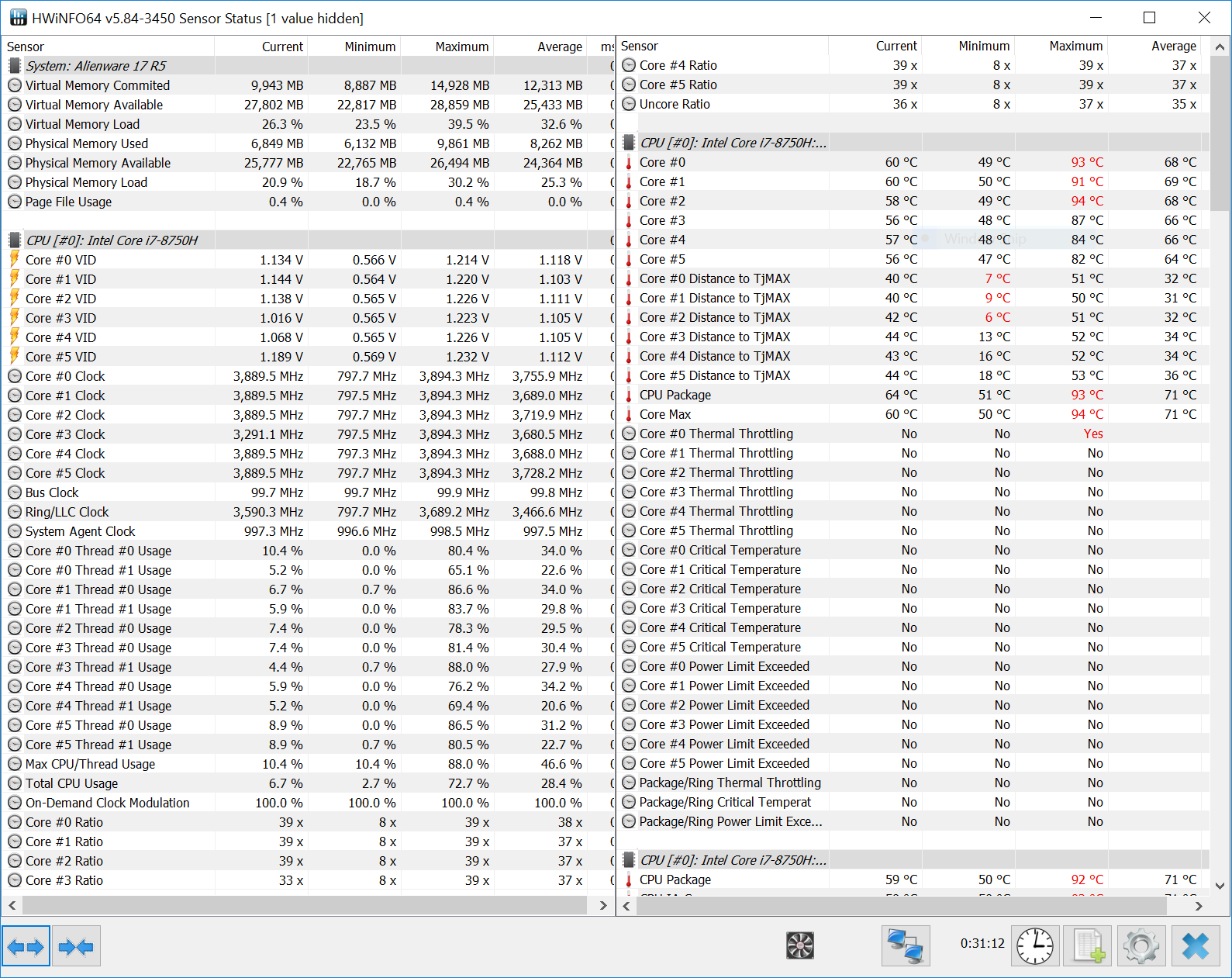Viewport: 1232px width, 978px height.
Task: Click the left pane's horizontal scrollbar left arrow
Action: coord(12,905)
